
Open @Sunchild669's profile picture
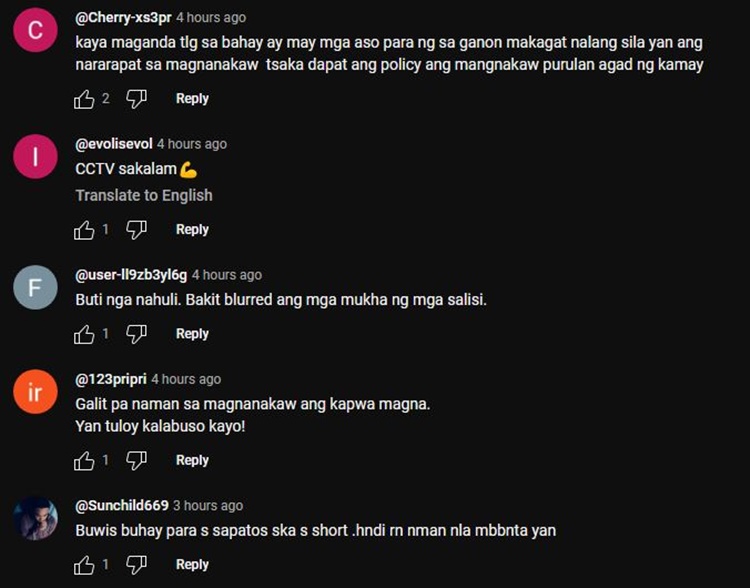tap(35, 519)
